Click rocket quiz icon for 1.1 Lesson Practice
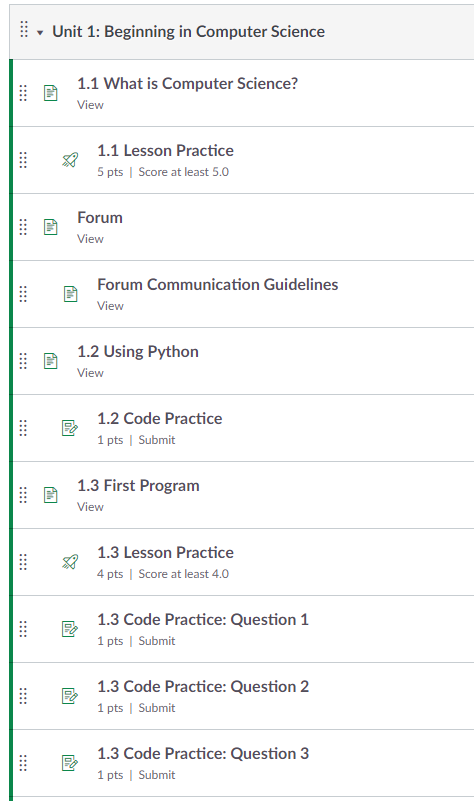The width and height of the screenshot is (474, 801). (70, 160)
